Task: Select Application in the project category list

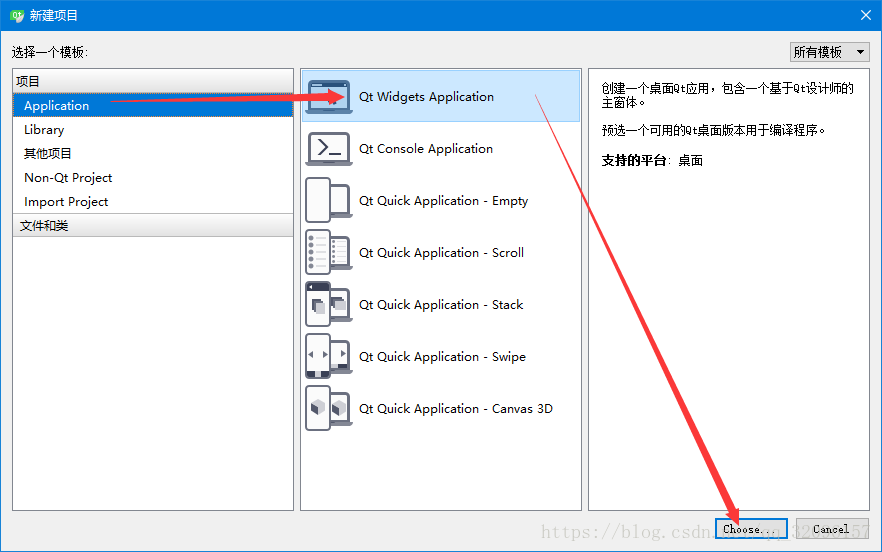Action: tap(153, 106)
